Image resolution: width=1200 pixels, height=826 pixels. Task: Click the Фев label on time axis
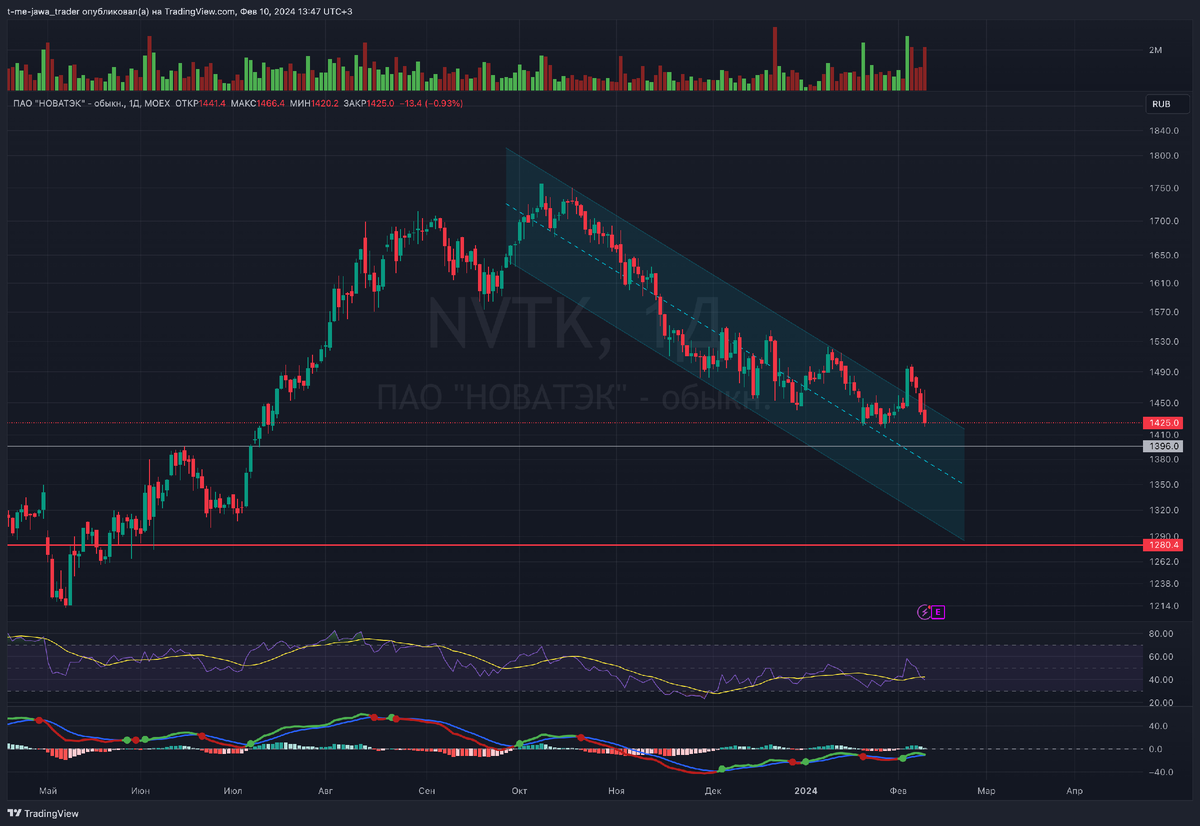point(900,791)
